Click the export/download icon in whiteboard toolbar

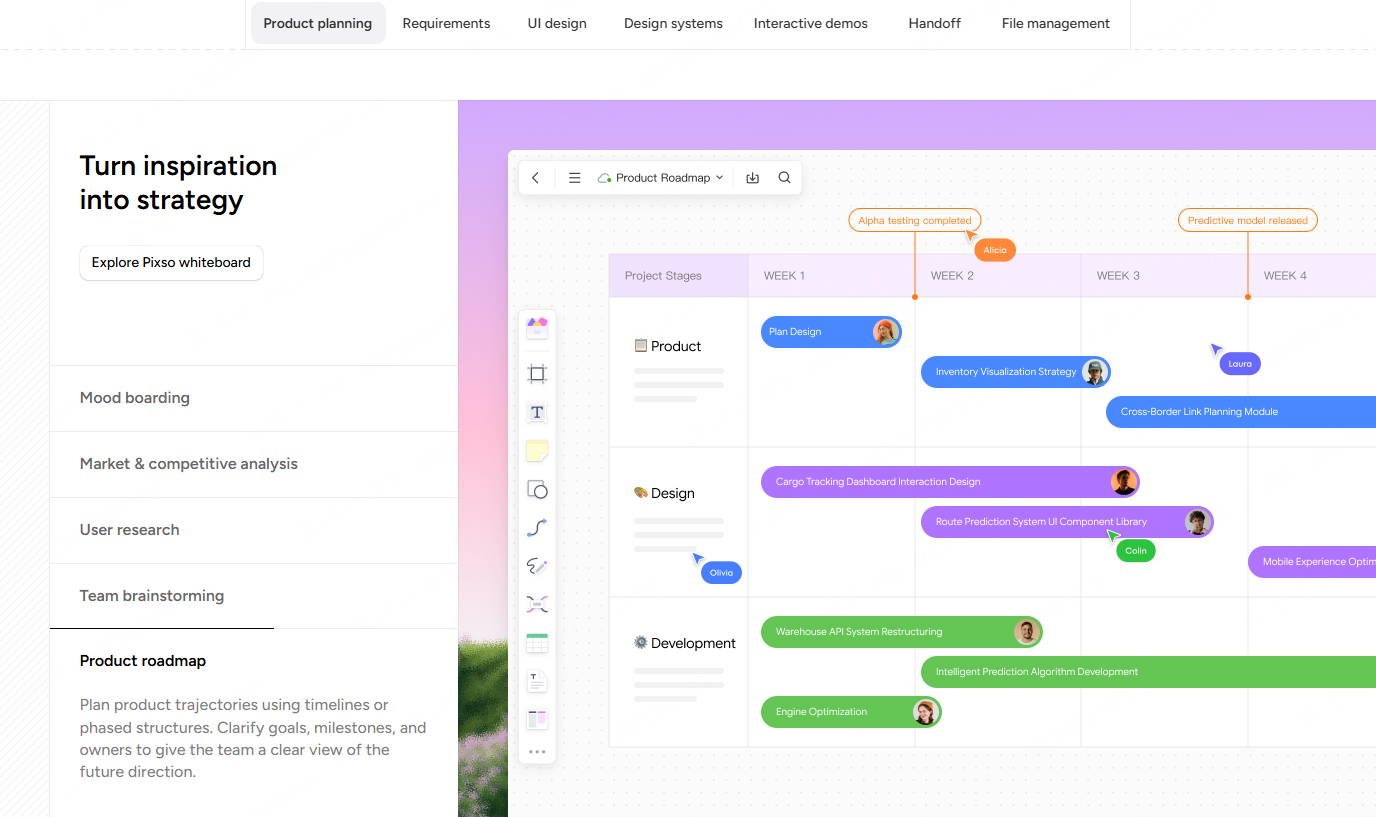(x=753, y=178)
